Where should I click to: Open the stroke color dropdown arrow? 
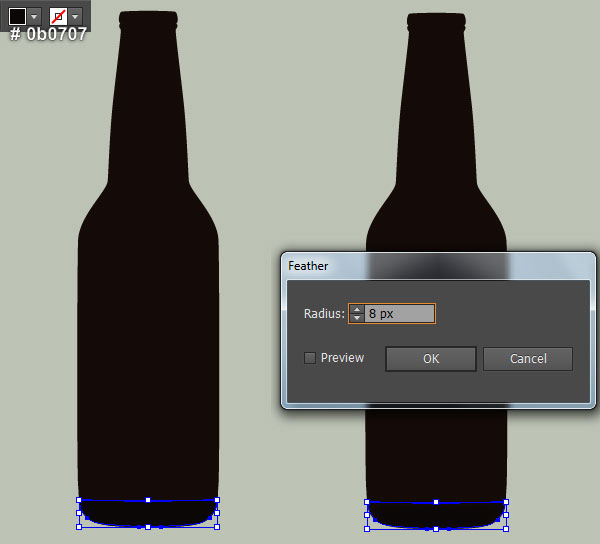click(x=75, y=16)
